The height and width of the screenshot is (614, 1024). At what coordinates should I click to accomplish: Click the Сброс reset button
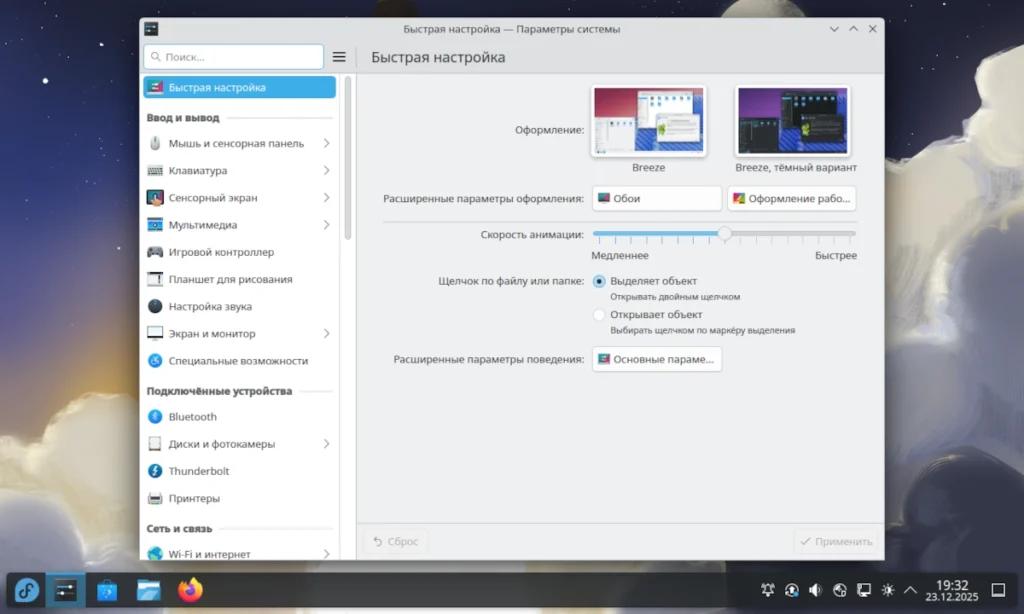[x=395, y=541]
